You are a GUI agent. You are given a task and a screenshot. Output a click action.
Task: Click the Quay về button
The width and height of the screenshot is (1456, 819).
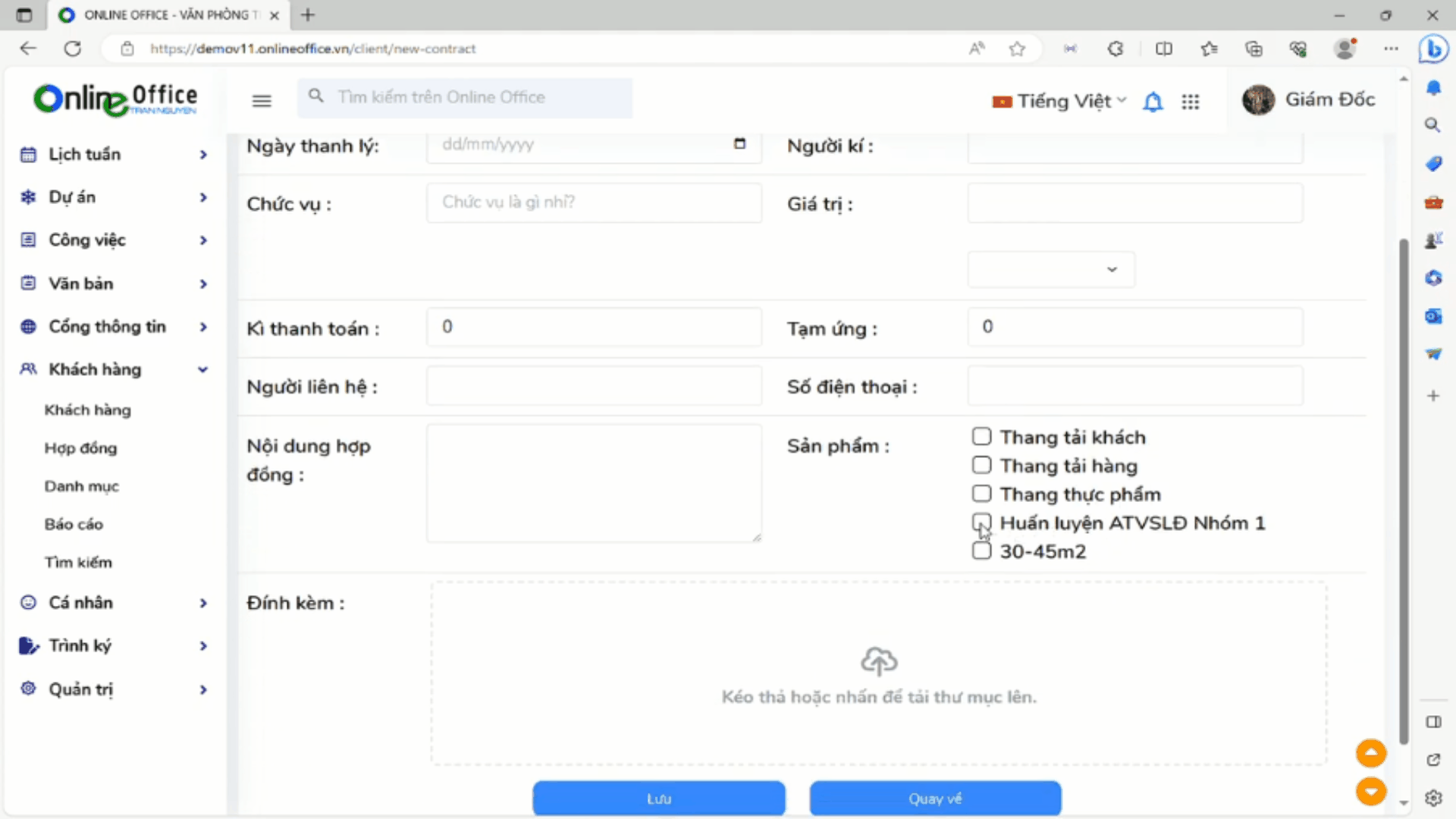935,799
